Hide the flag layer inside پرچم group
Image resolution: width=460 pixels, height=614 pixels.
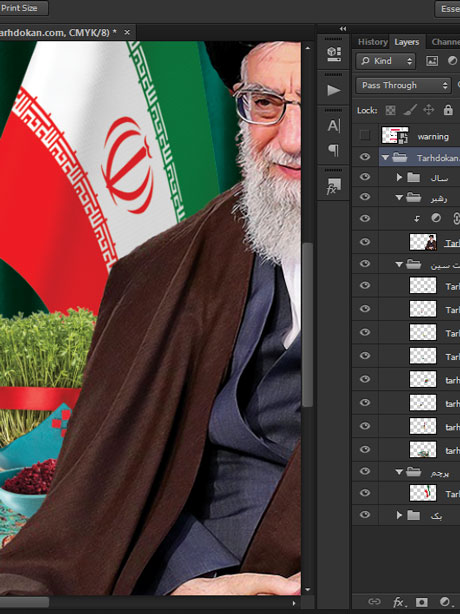pyautogui.click(x=365, y=493)
